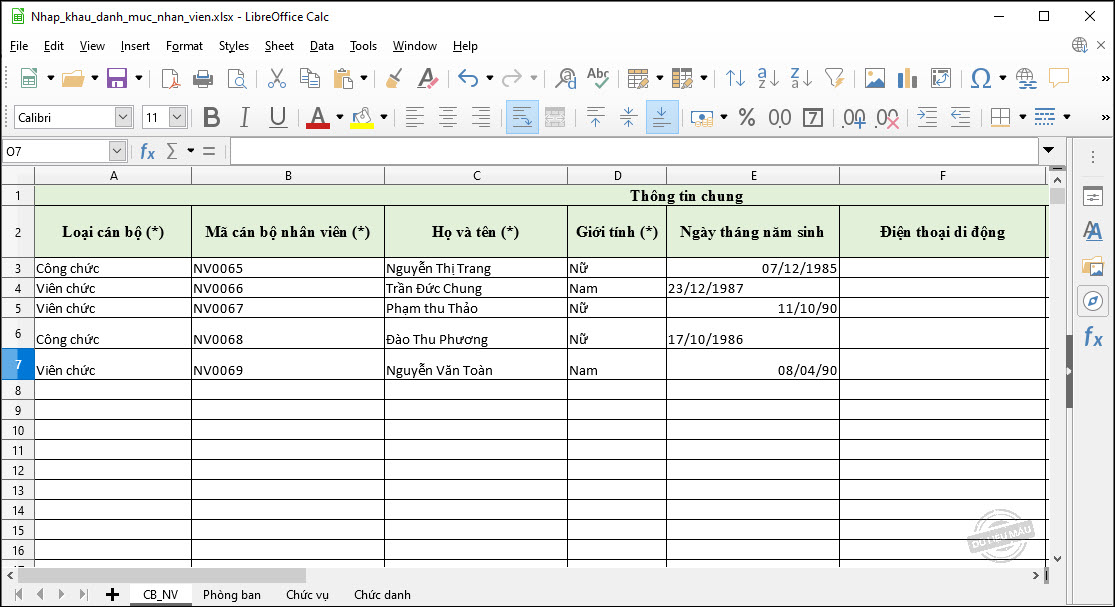The height and width of the screenshot is (607, 1115).
Task: Open the Function Wizard next to the formula bar
Action: click(x=147, y=151)
